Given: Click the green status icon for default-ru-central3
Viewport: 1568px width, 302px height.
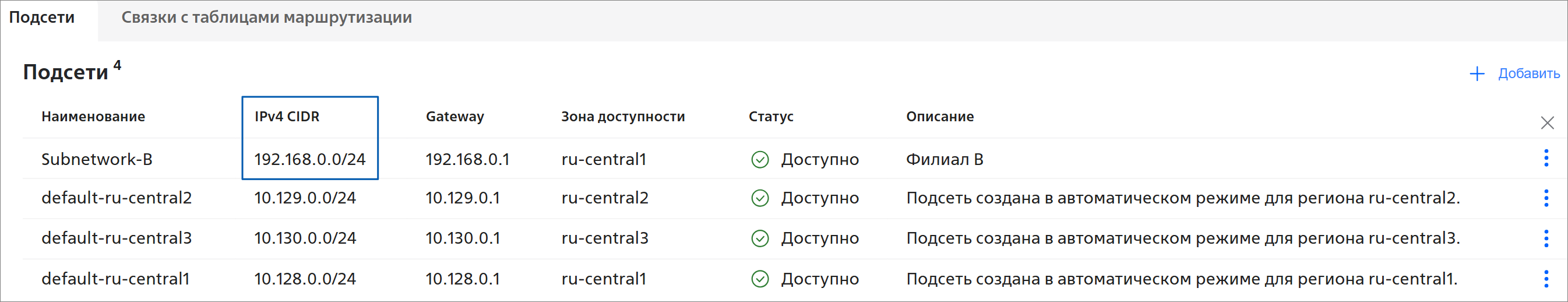Looking at the screenshot, I should 760,238.
